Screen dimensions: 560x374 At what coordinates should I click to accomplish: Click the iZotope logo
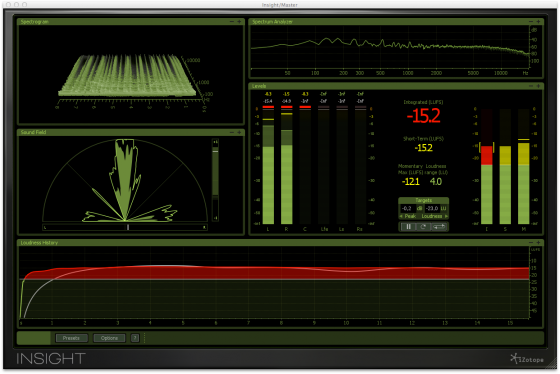click(x=527, y=358)
